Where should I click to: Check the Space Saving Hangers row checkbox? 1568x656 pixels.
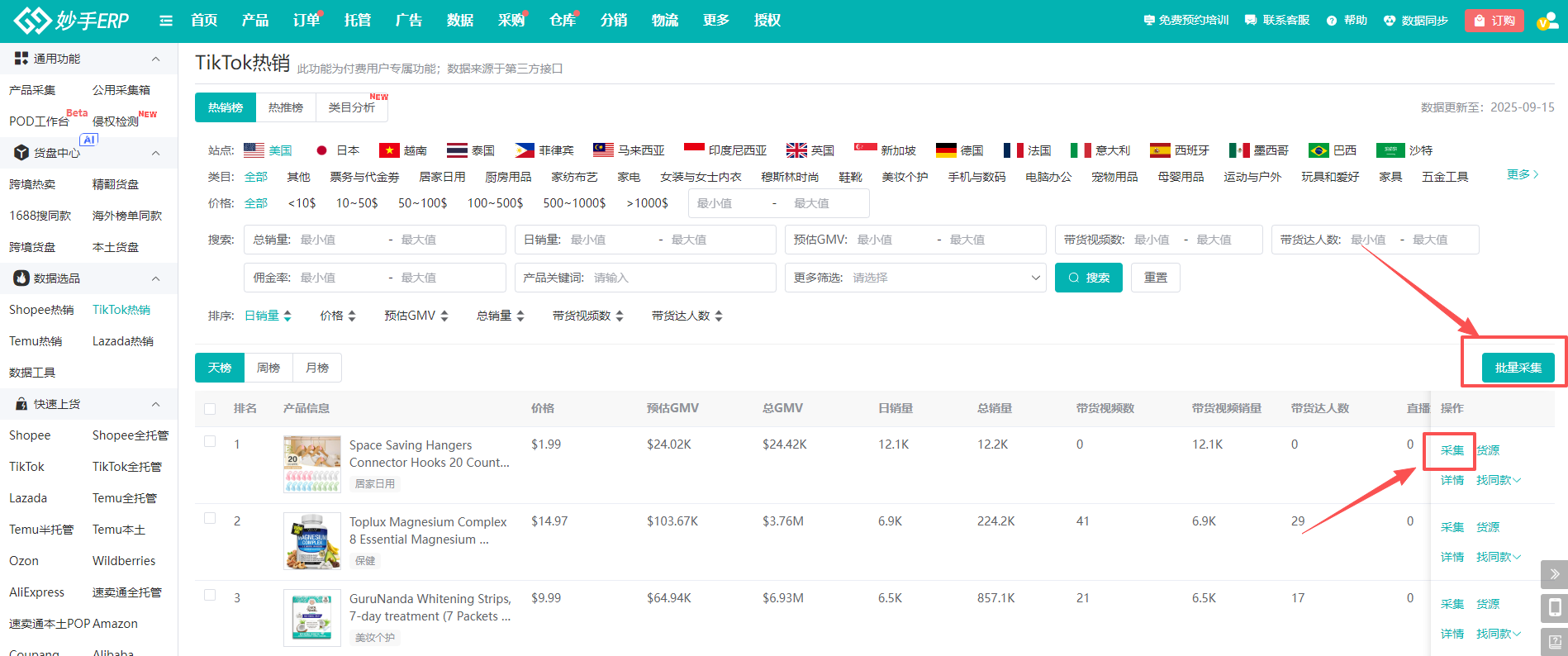(210, 442)
